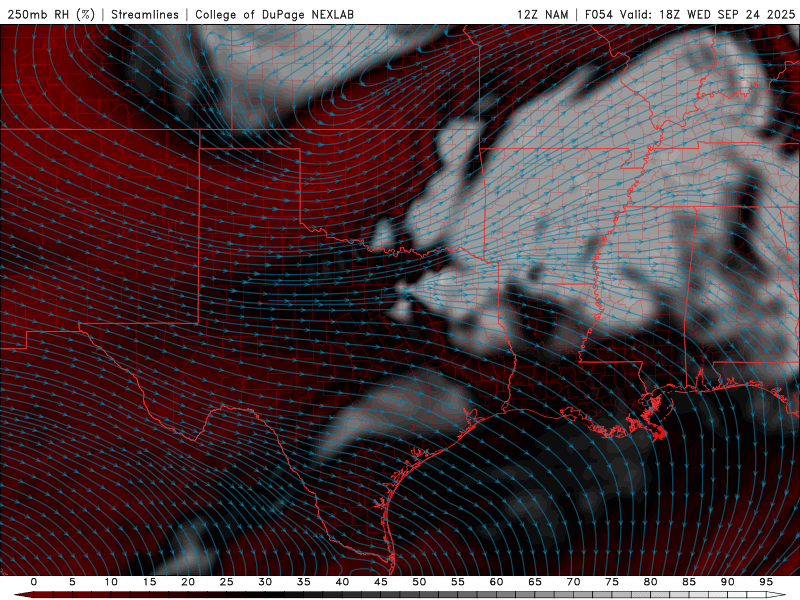This screenshot has width=800, height=600.
Task: Click the colorbar label '25'
Action: [x=226, y=582]
